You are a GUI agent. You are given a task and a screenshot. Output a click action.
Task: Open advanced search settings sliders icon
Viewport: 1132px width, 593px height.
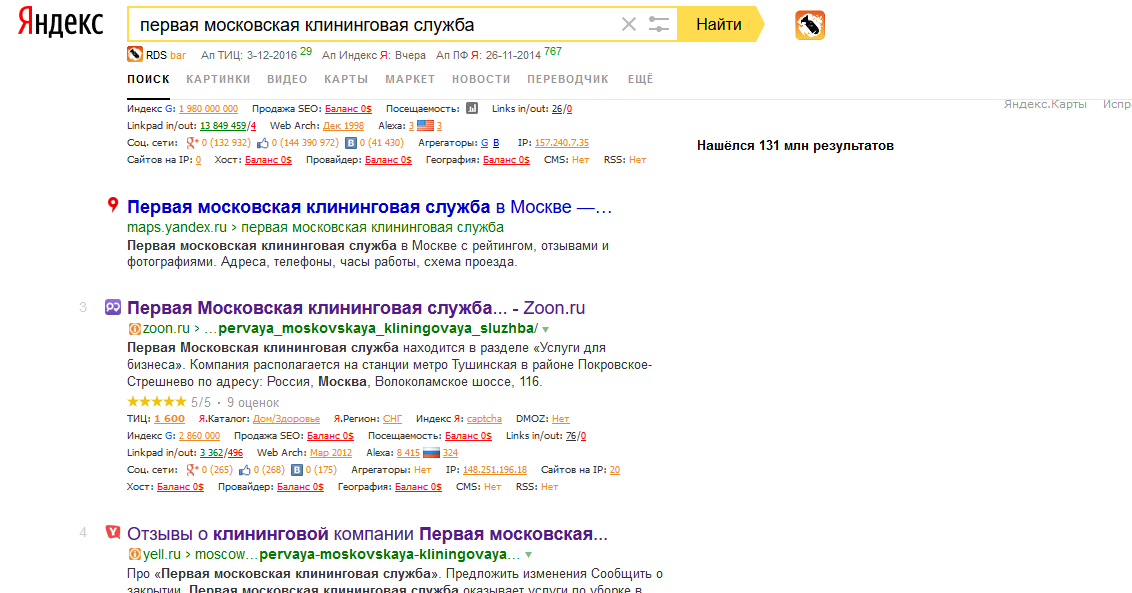pyautogui.click(x=658, y=25)
